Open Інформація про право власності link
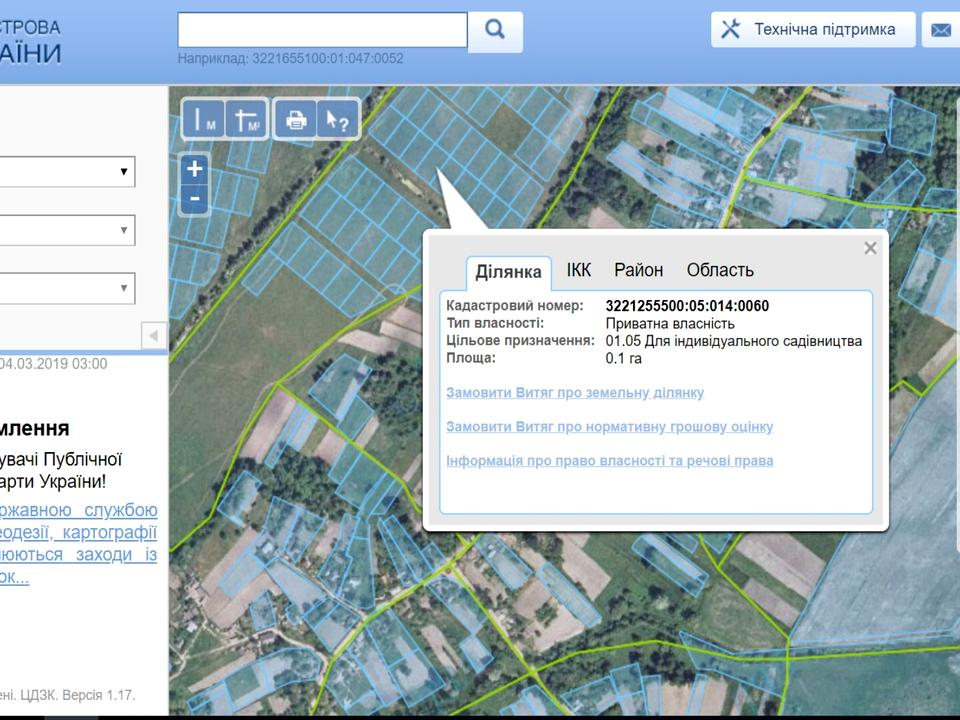Viewport: 960px width, 720px height. point(610,460)
